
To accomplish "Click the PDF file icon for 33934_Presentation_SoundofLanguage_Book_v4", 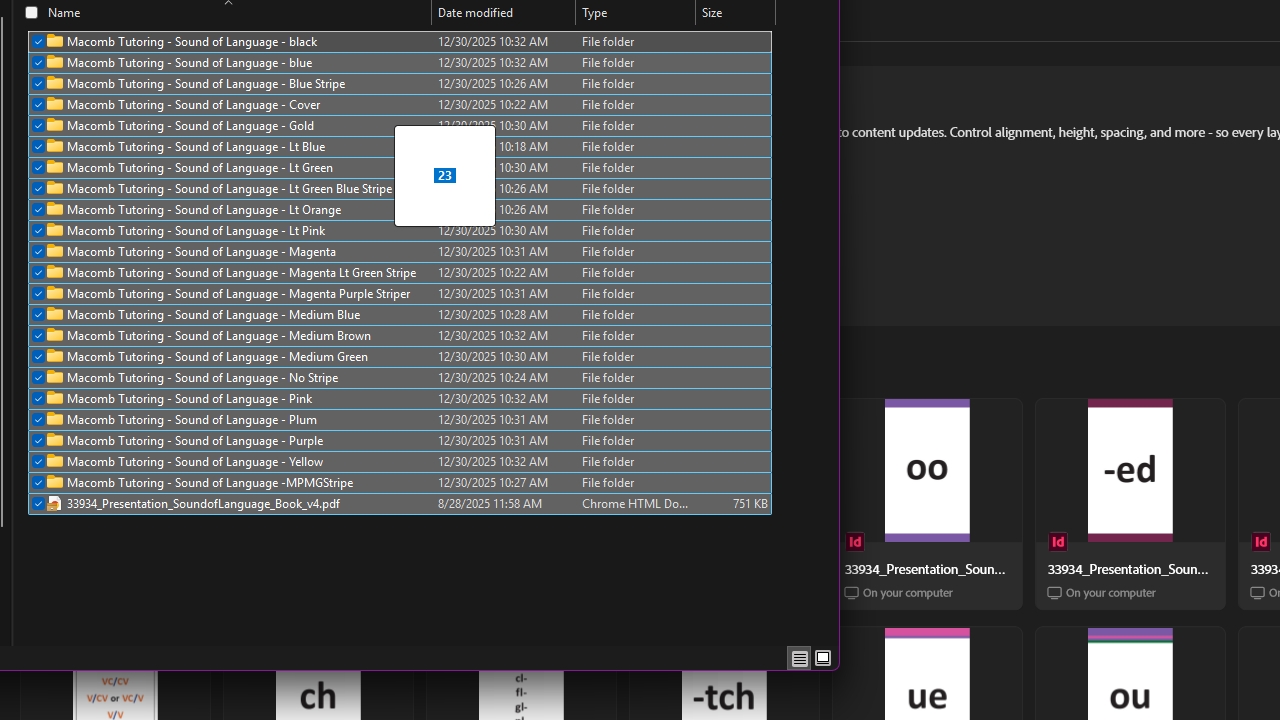I will point(55,504).
